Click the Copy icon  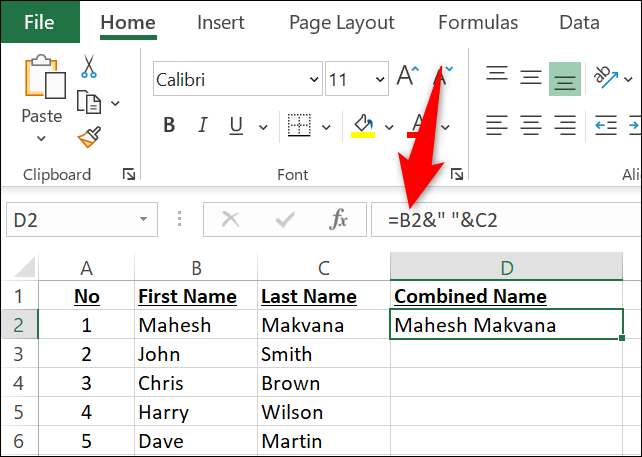89,102
